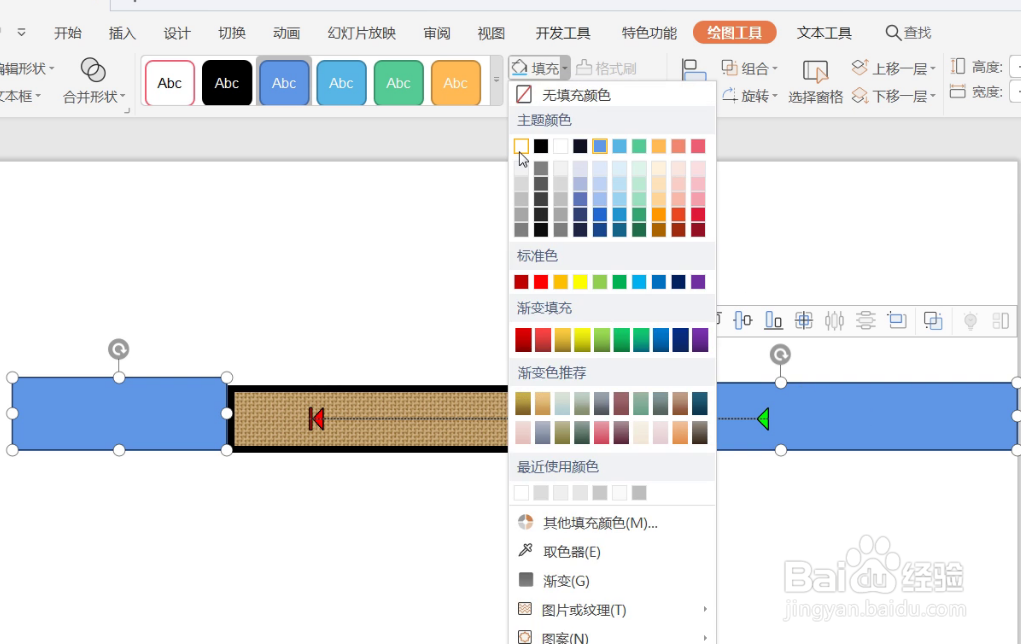Select the orange Abc shape style preset
Viewport: 1021px width, 644px height.
[456, 82]
